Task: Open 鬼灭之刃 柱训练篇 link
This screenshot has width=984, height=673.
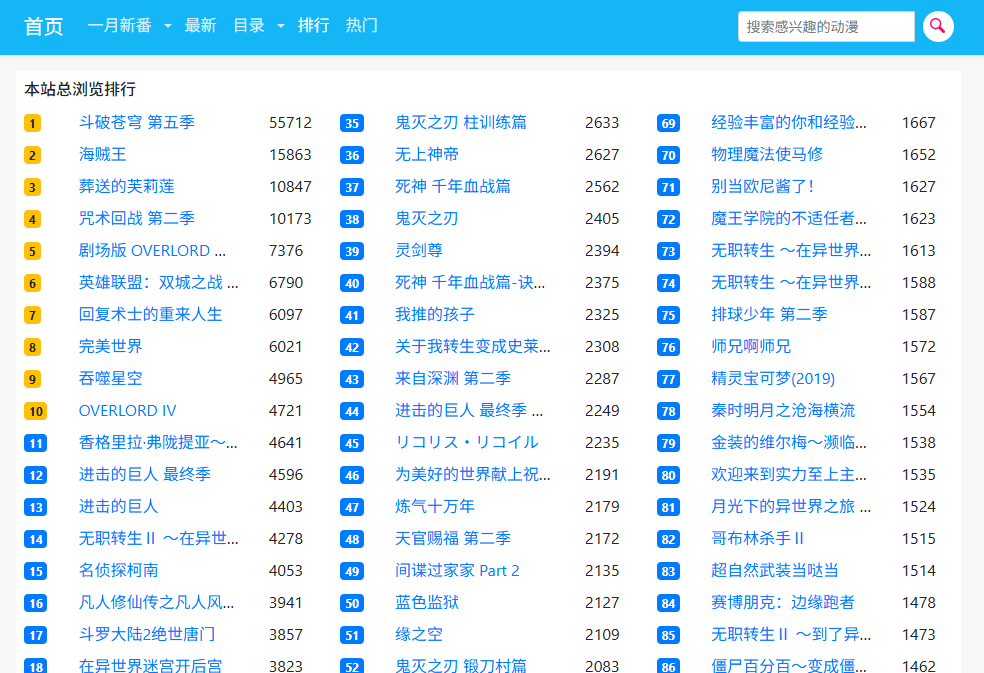Action: pyautogui.click(x=460, y=123)
